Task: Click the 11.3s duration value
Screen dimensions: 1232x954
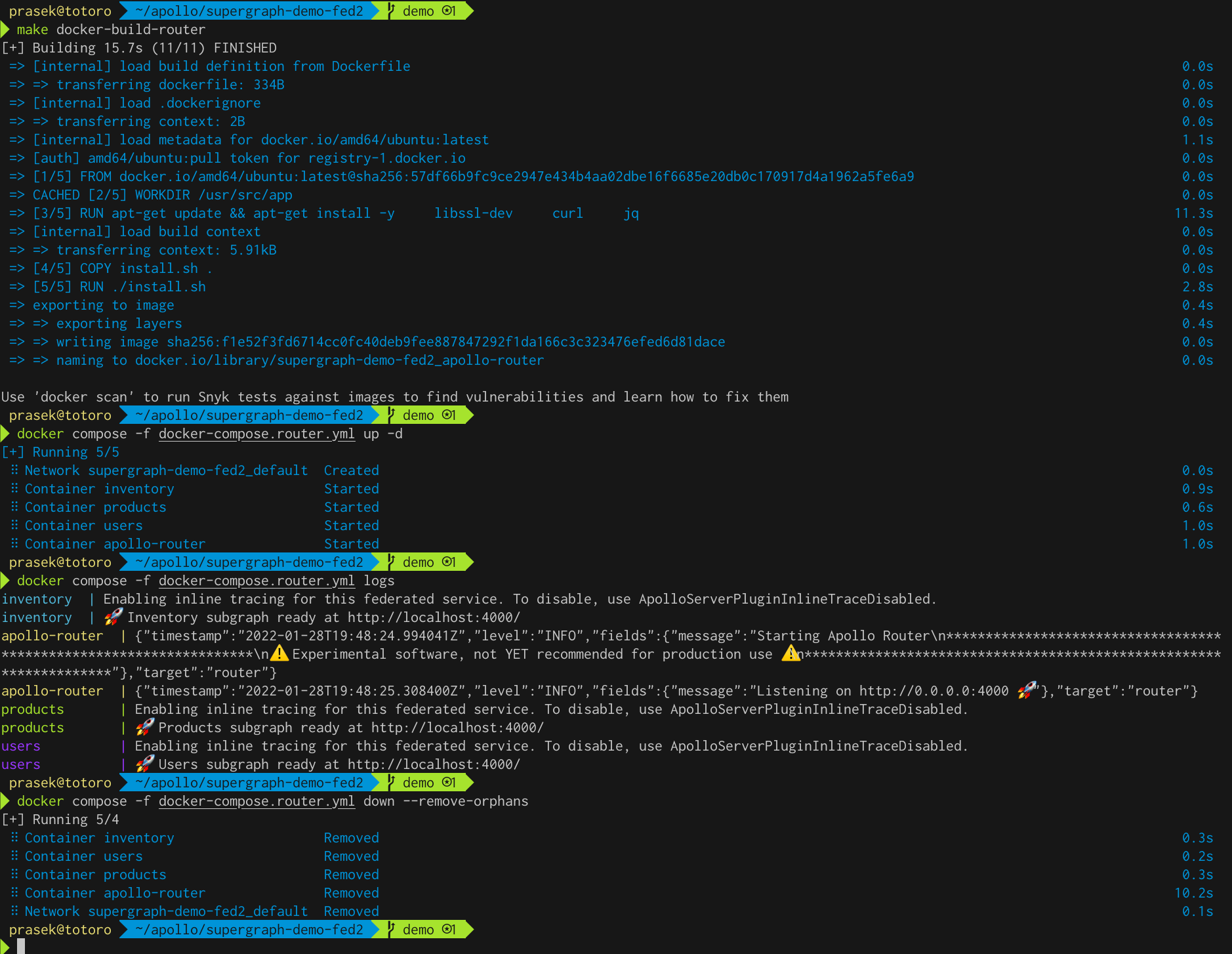Action: 1193,213
